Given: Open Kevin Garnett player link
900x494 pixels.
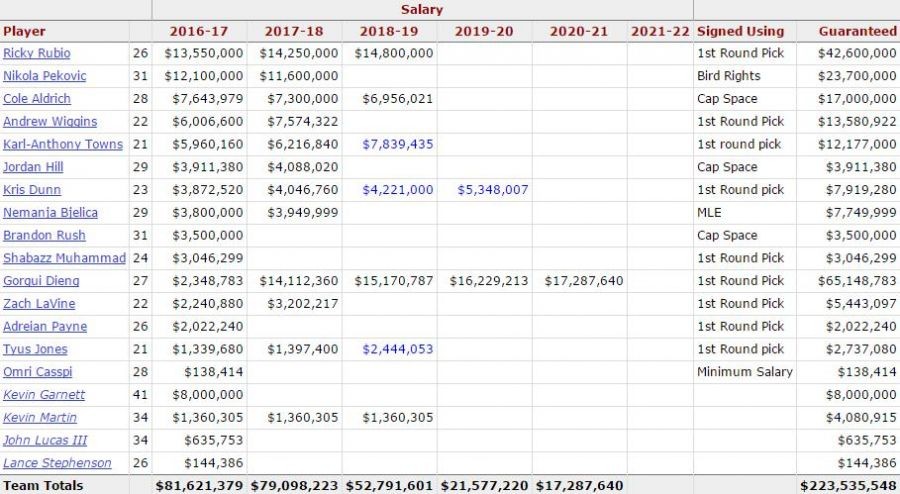Looking at the screenshot, I should [44, 395].
